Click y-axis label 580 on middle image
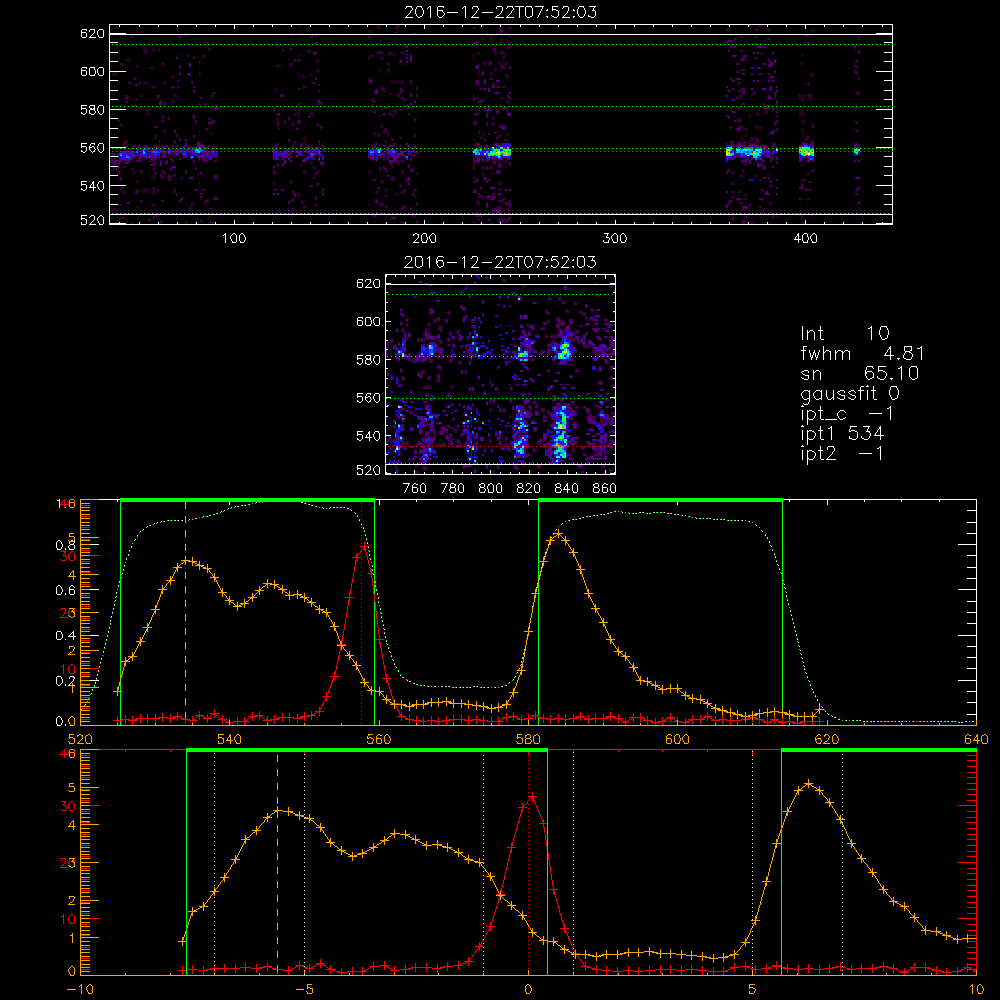 tap(368, 360)
